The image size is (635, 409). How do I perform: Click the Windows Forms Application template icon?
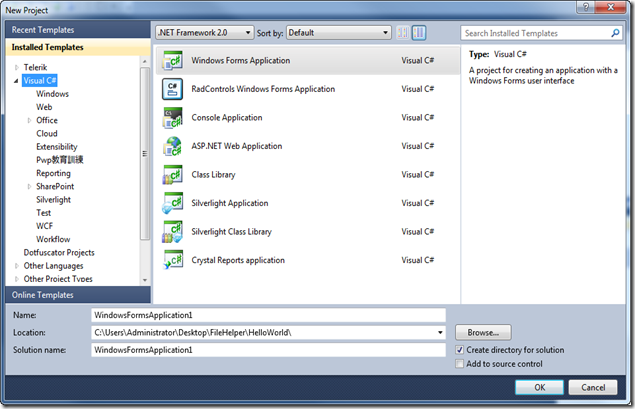[x=173, y=61]
